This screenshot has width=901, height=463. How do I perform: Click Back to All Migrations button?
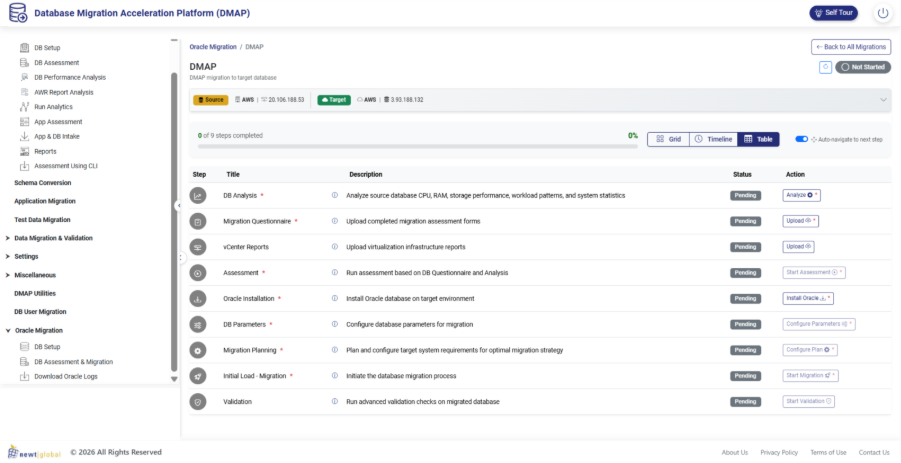tap(850, 47)
